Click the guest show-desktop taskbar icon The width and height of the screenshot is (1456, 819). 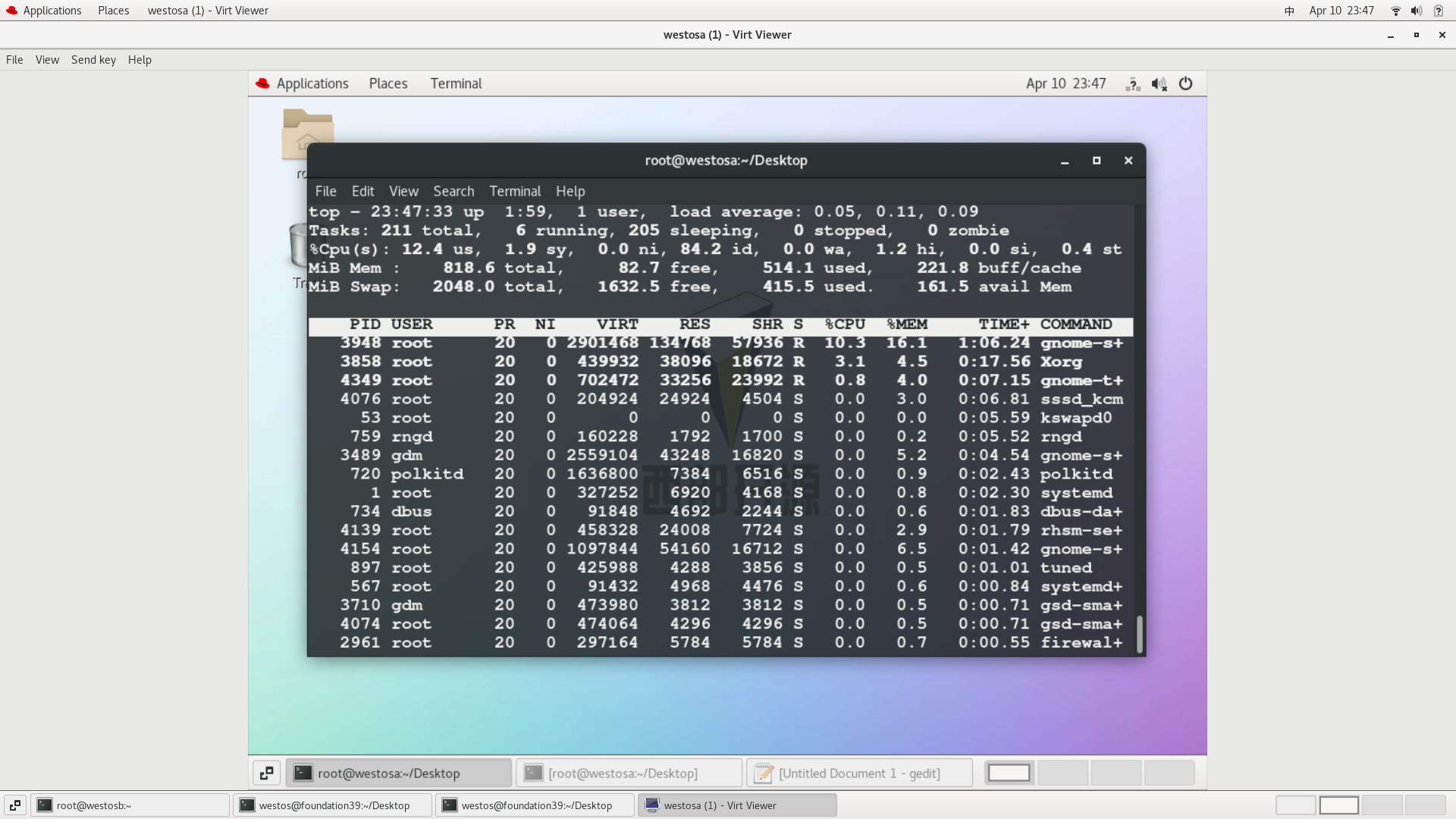point(267,773)
